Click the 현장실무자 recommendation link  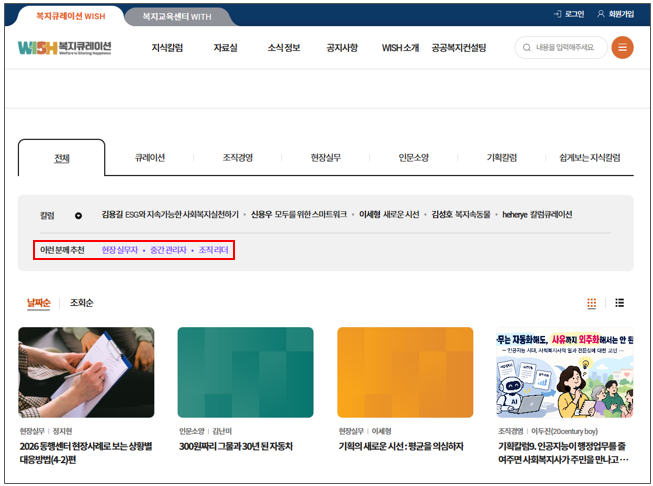click(x=120, y=250)
